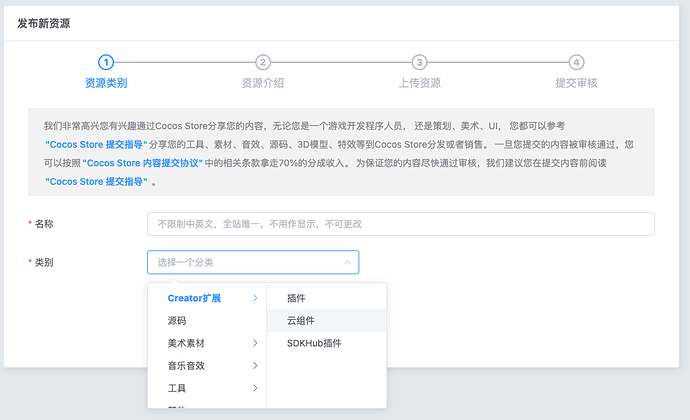Click step 1 circle 资源类别
The height and width of the screenshot is (420, 690).
106,63
